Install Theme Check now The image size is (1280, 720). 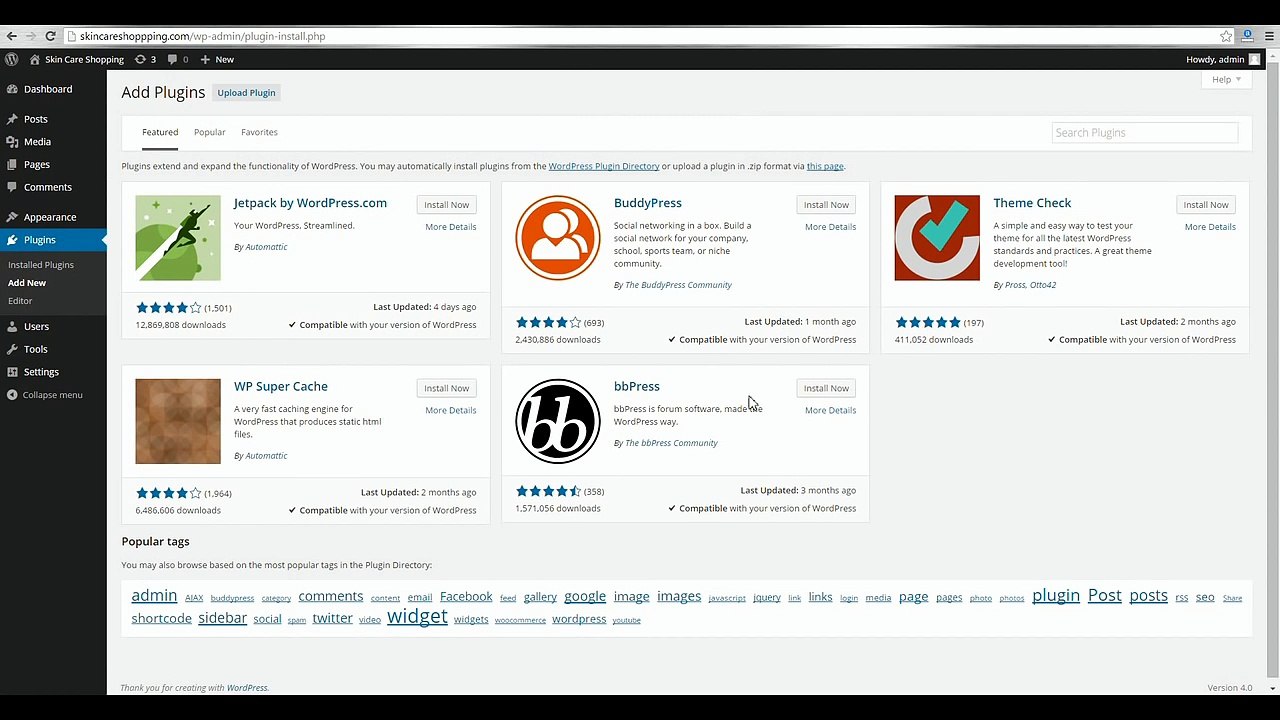click(1206, 205)
